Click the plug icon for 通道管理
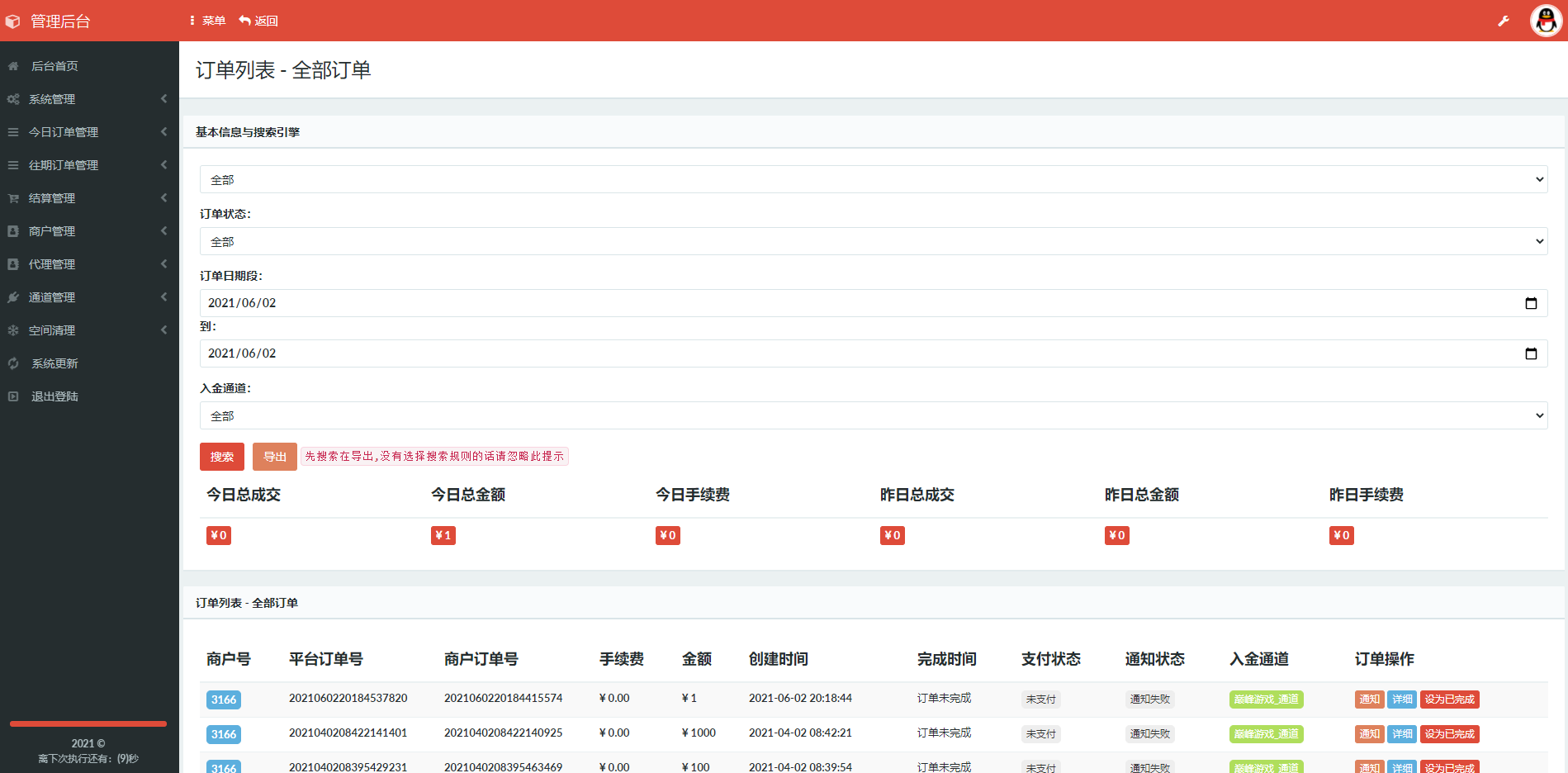Viewport: 1568px width, 773px height. [13, 297]
